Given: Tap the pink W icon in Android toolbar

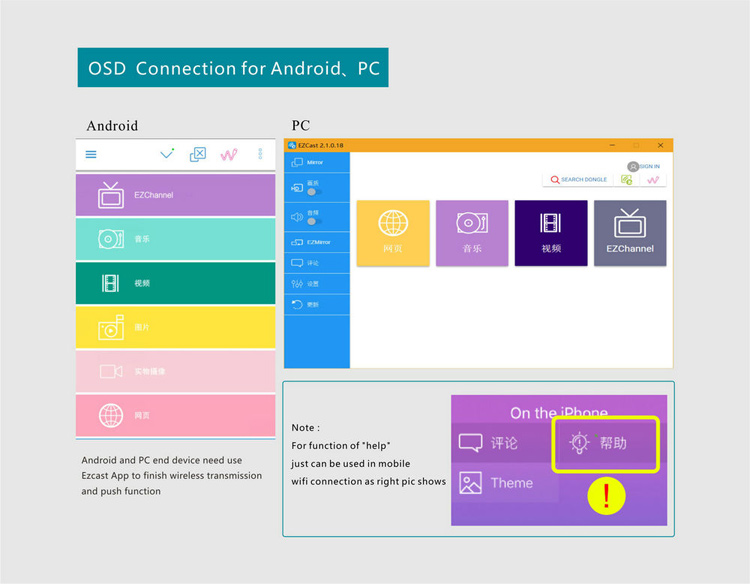Looking at the screenshot, I should pos(229,154).
